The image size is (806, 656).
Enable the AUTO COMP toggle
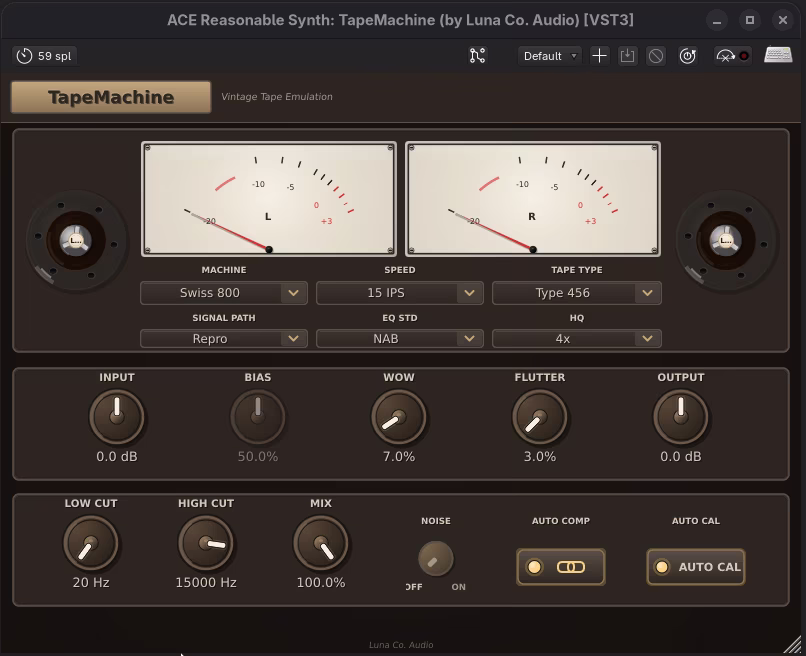[x=560, y=566]
